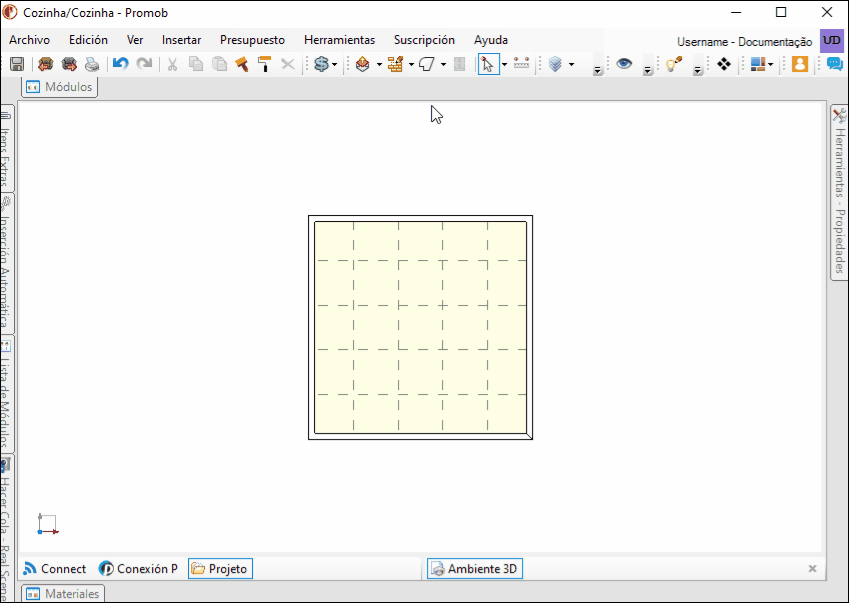Click the Username - Documentação label
Viewport: 849px width, 603px height.
click(744, 42)
